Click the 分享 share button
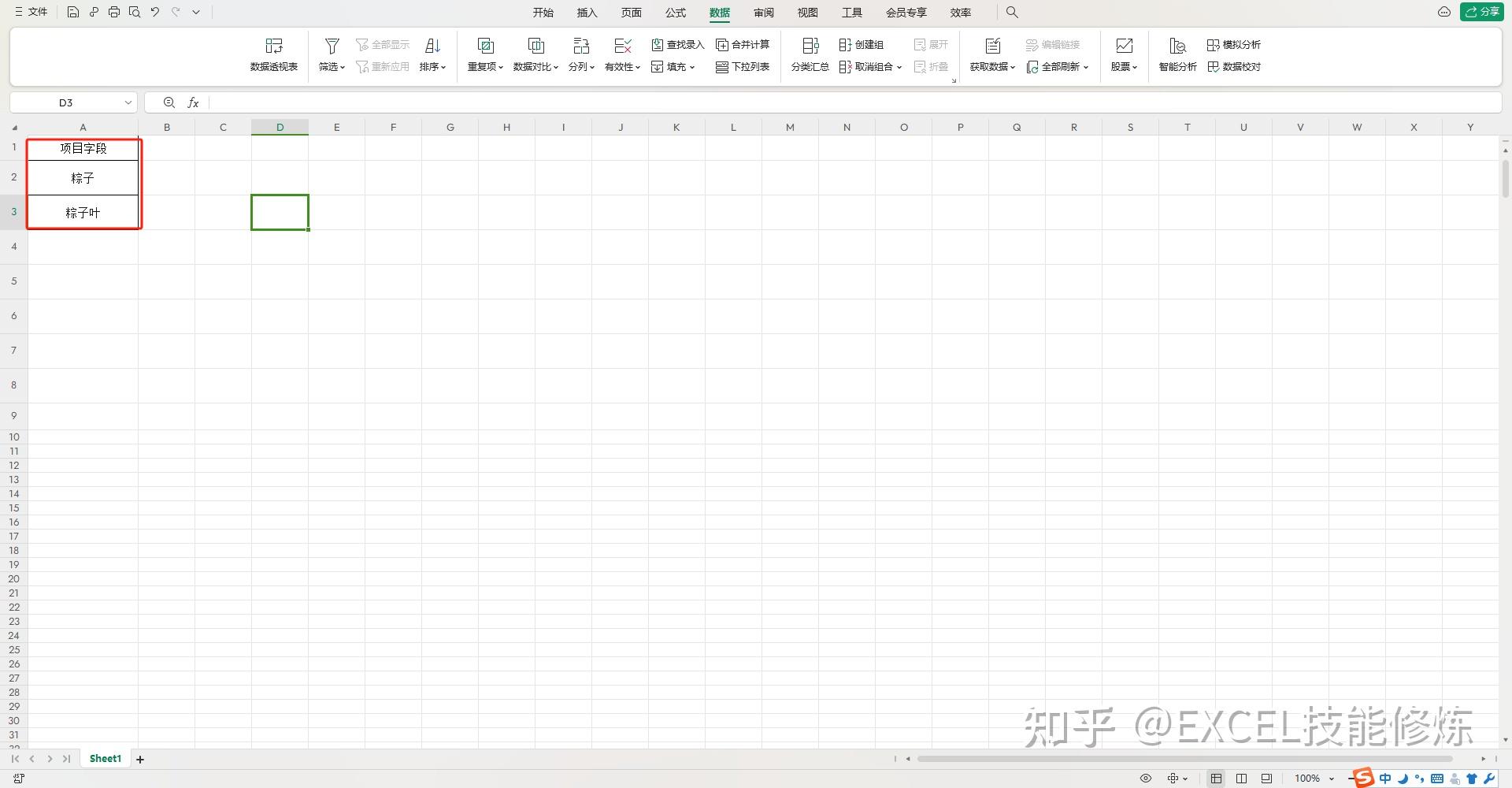The height and width of the screenshot is (788, 1512). [x=1481, y=12]
